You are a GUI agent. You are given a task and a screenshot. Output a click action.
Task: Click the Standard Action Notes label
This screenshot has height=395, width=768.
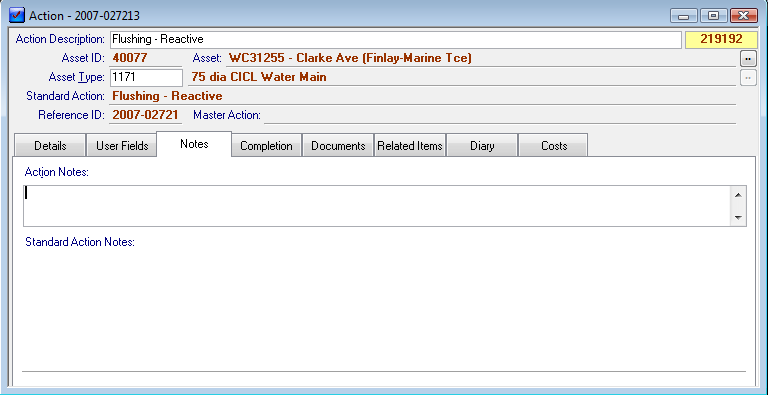click(x=80, y=242)
